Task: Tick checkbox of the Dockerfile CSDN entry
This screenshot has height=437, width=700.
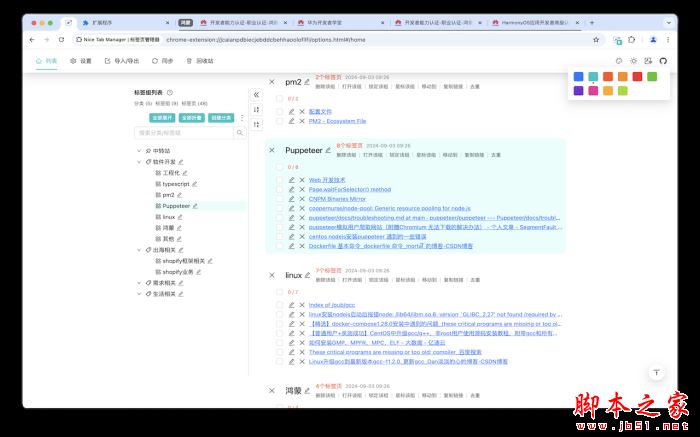Action: point(279,246)
